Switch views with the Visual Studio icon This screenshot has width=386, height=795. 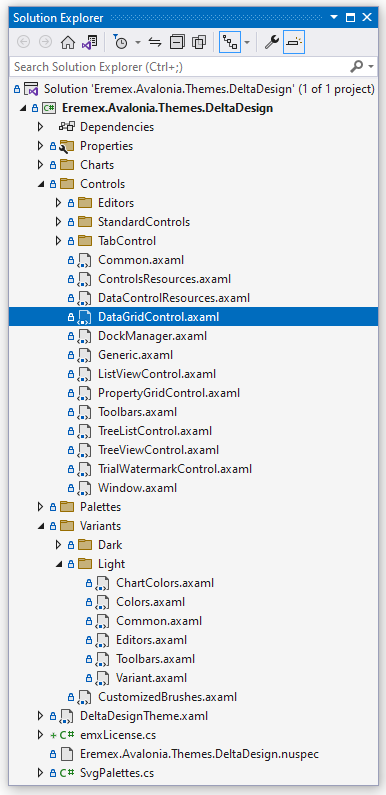tap(89, 43)
